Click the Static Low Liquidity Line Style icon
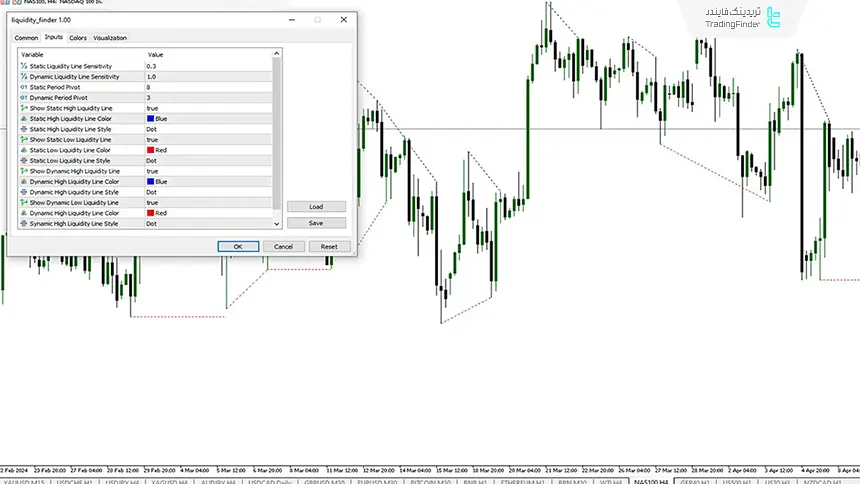The image size is (860, 484). (23, 160)
